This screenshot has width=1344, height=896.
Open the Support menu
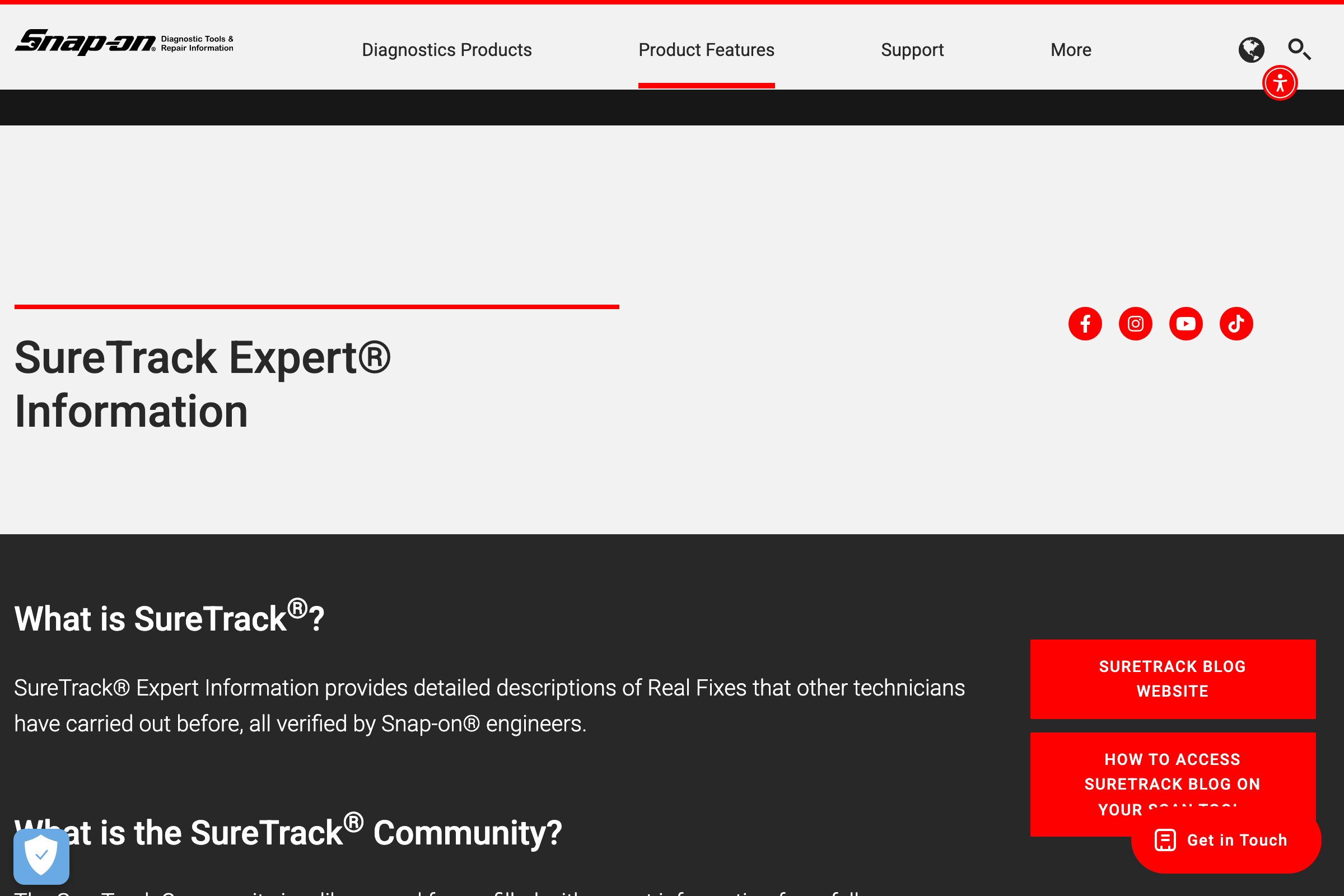click(x=912, y=50)
